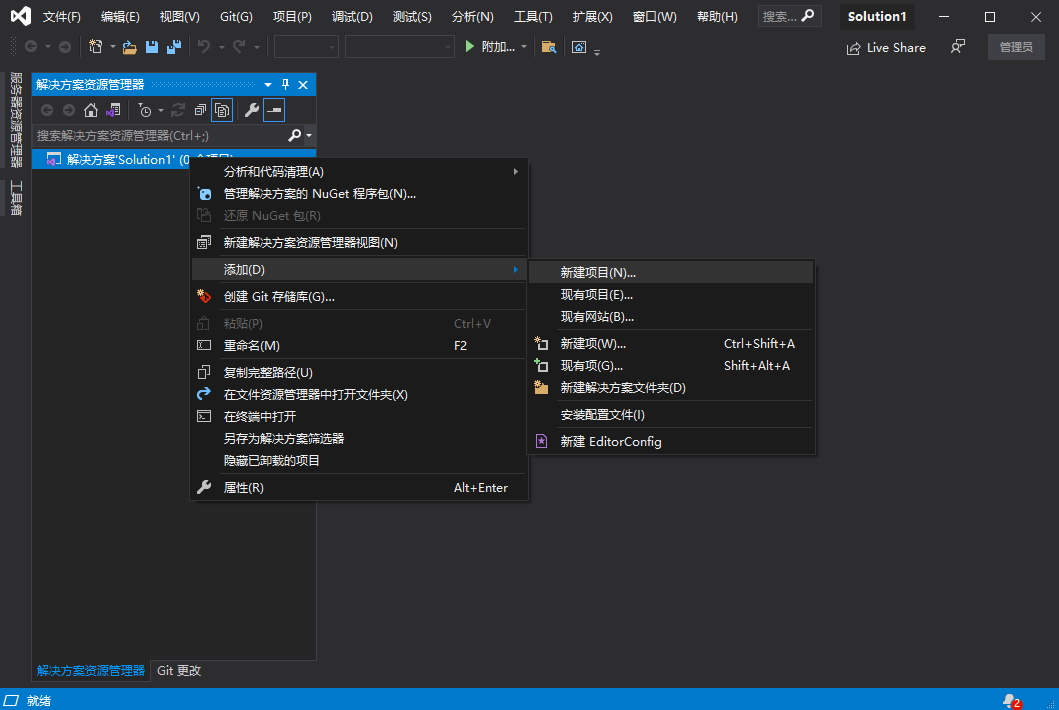This screenshot has height=710, width=1059.
Task: Click the Sync with Active Document icon
Action: pos(178,110)
